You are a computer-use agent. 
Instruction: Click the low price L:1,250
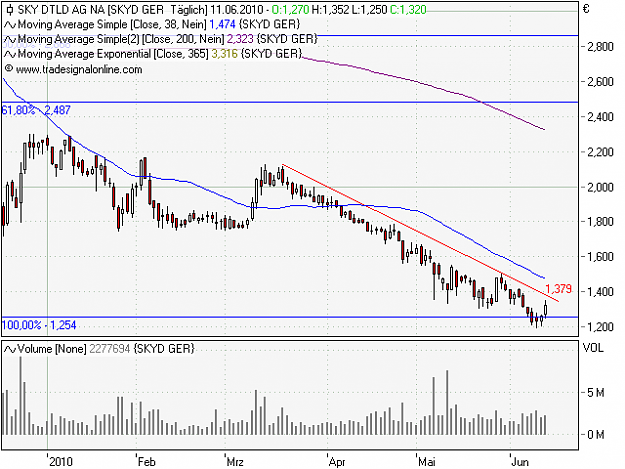coord(369,9)
